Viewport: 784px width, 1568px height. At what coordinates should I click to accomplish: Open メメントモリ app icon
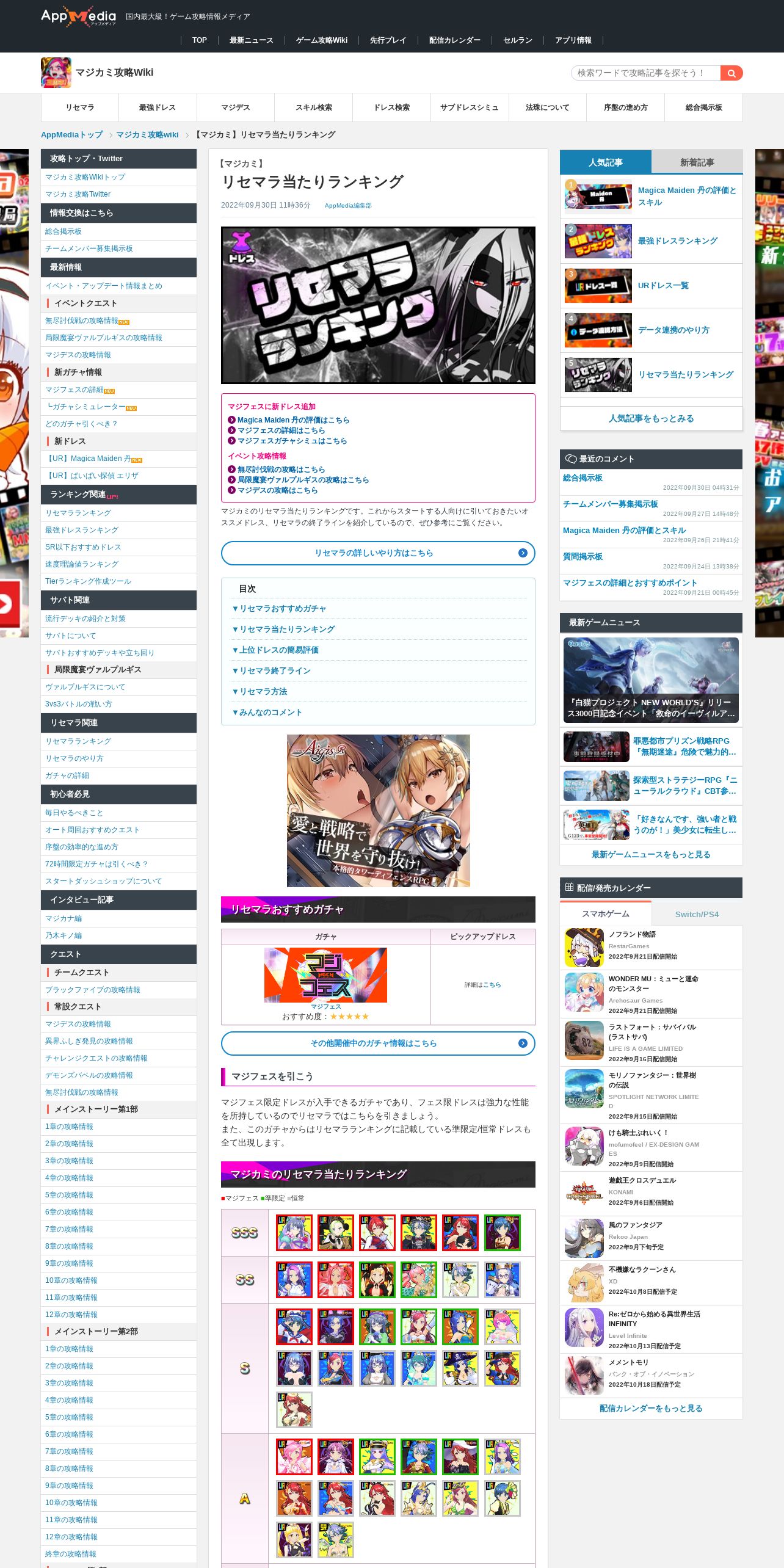click(584, 1376)
